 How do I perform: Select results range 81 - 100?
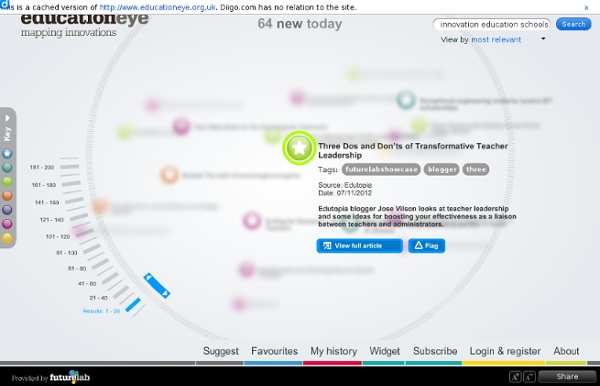(x=67, y=253)
